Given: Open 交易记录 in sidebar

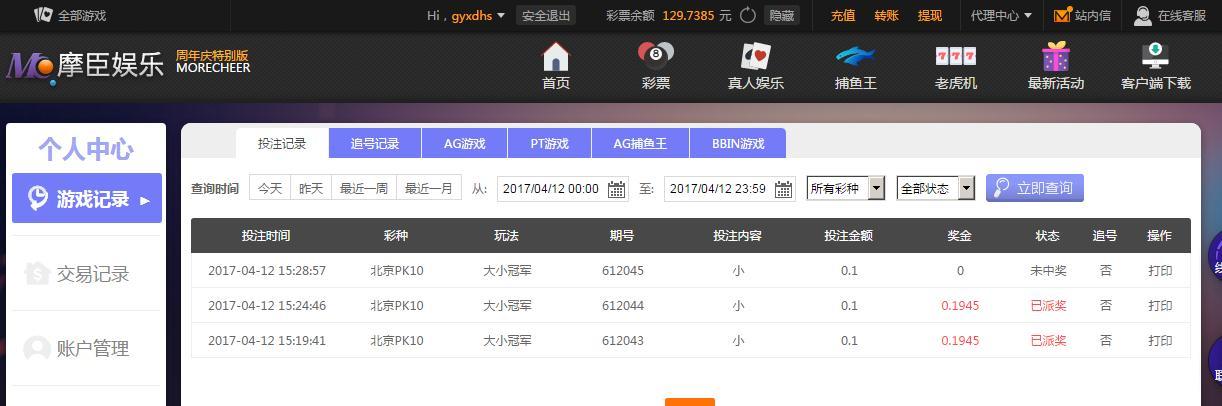Looking at the screenshot, I should (x=87, y=273).
